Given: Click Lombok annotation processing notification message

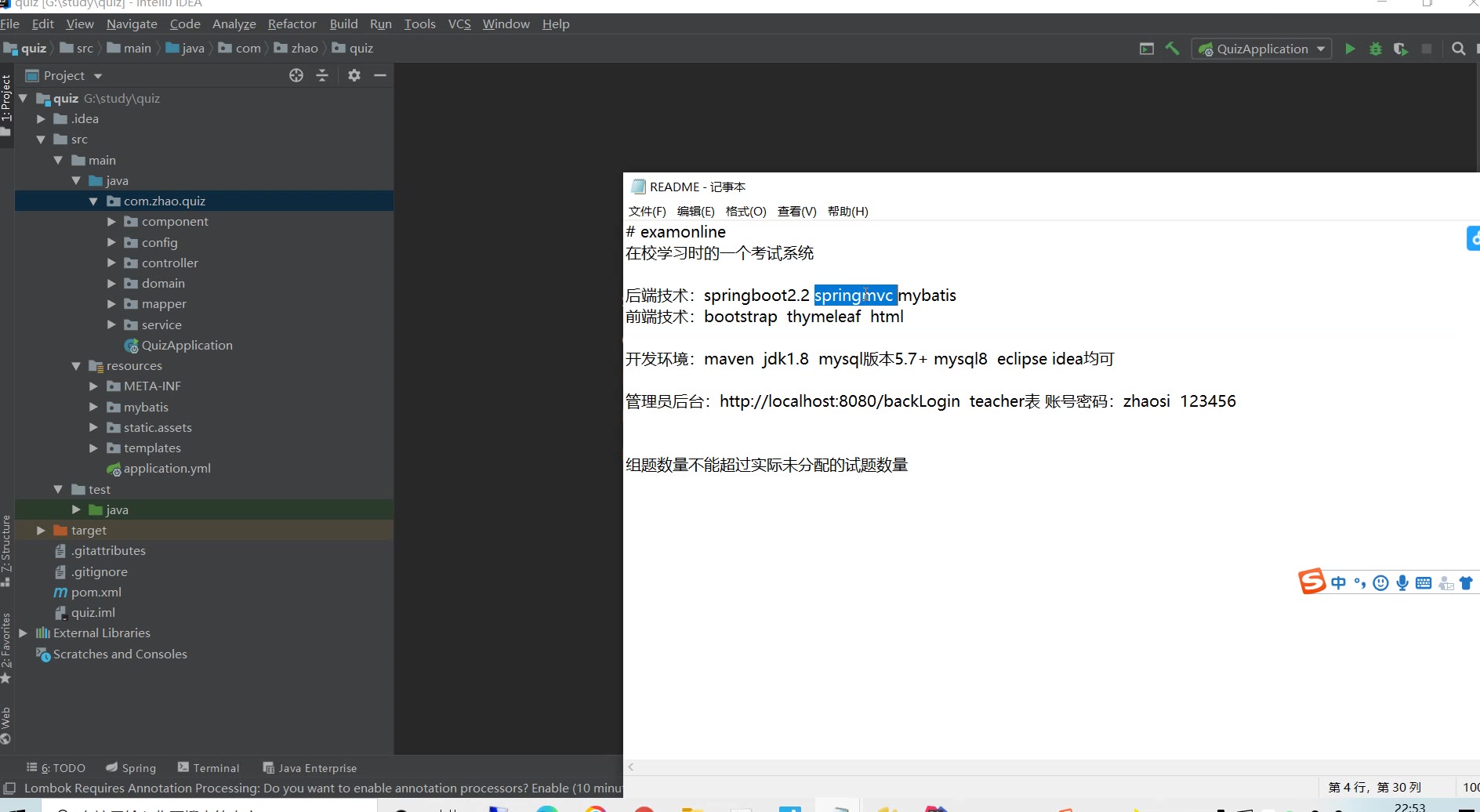Looking at the screenshot, I should [314, 788].
